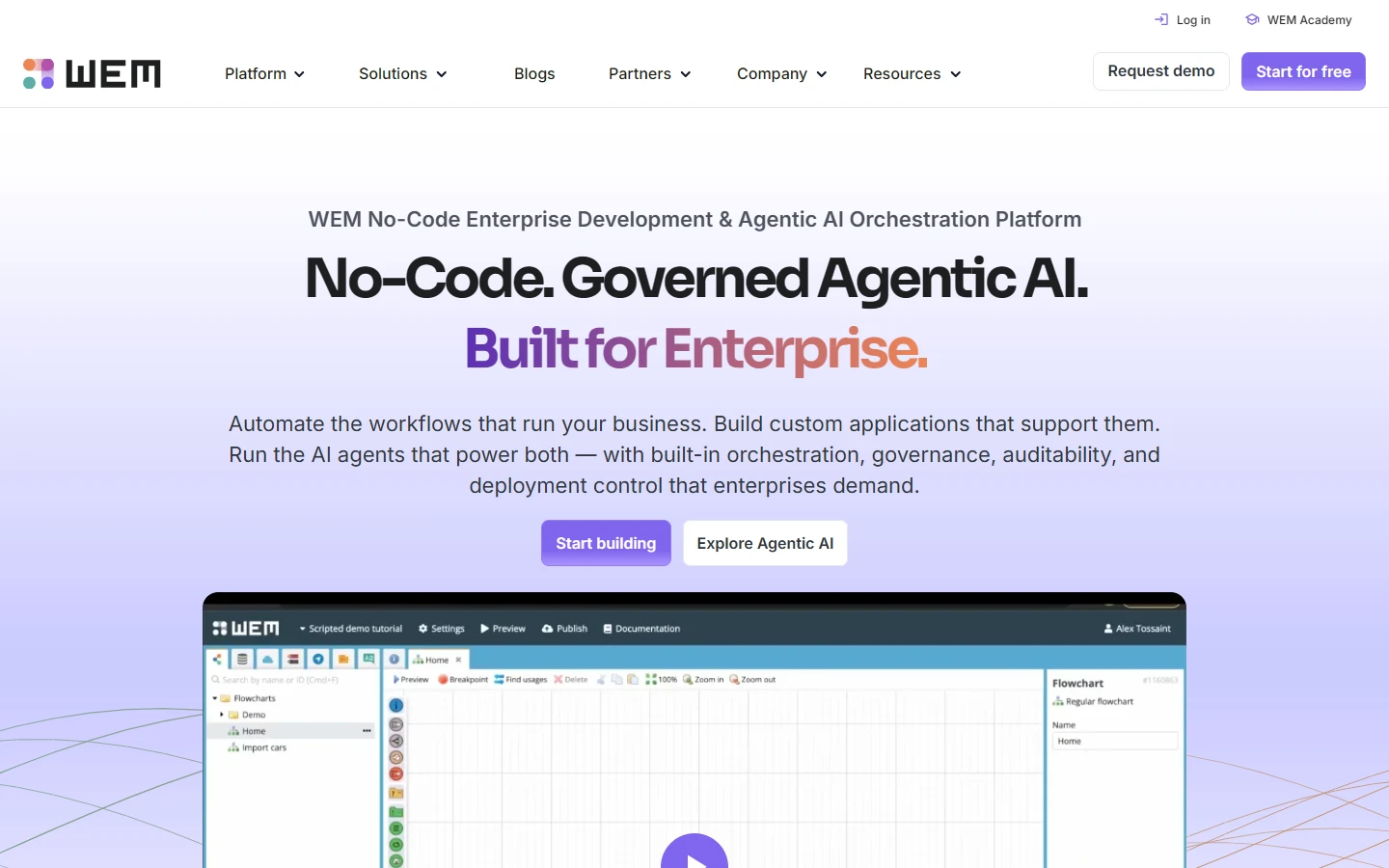Open Documentation in the demo app bar
Screen dimensions: 1389x868
pos(641,629)
